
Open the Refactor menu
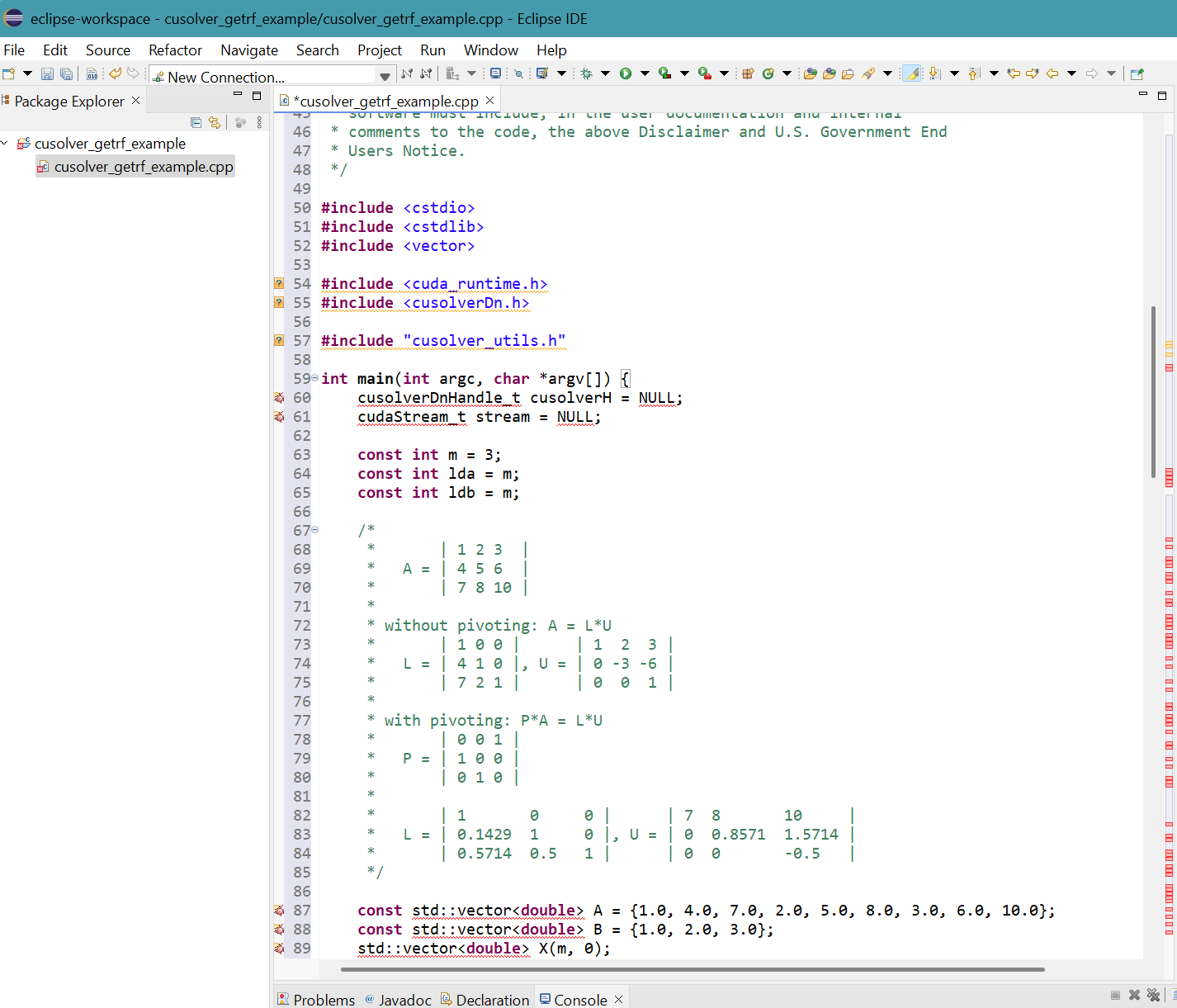pyautogui.click(x=175, y=50)
